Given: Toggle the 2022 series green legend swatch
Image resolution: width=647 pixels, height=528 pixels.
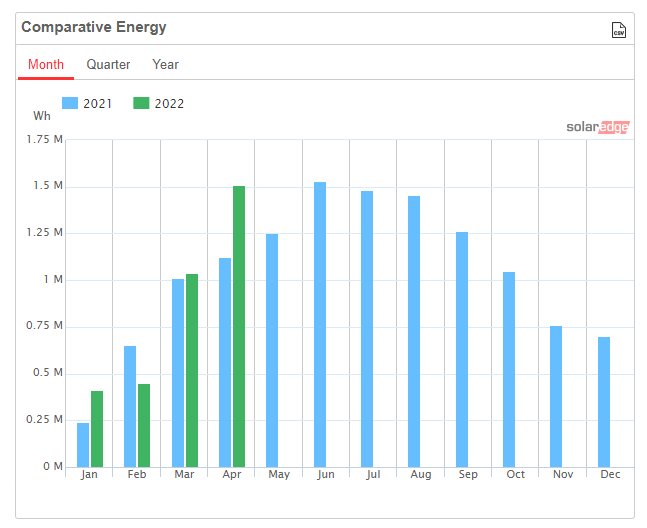Looking at the screenshot, I should (x=141, y=103).
